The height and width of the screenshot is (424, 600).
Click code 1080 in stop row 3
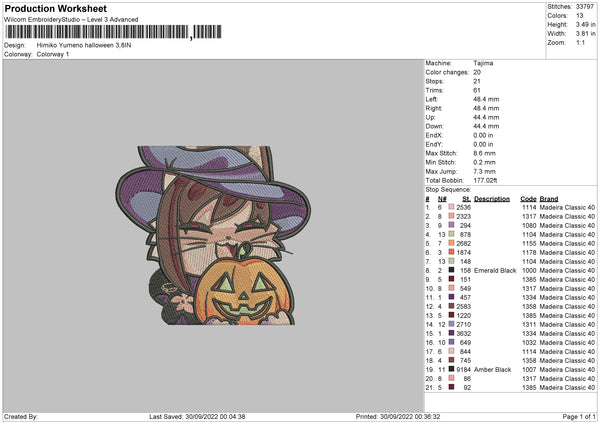[529, 225]
